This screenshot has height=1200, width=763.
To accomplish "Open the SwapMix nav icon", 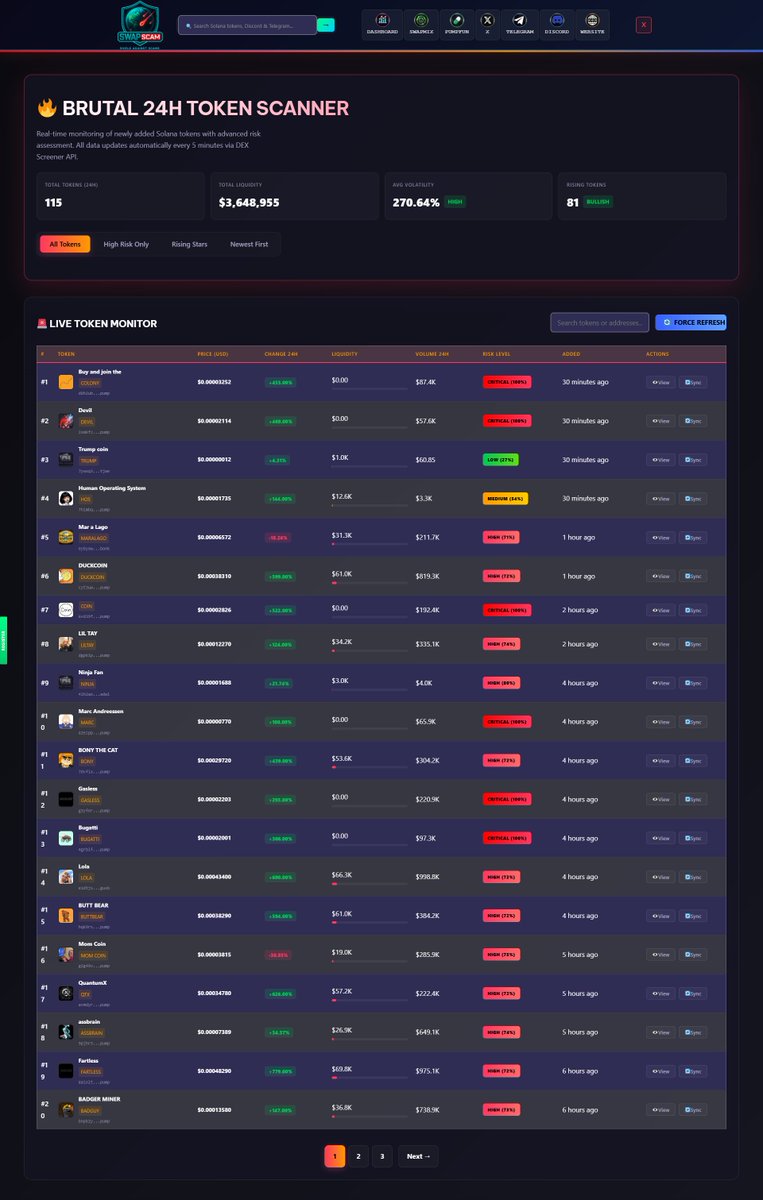I will click(x=423, y=24).
